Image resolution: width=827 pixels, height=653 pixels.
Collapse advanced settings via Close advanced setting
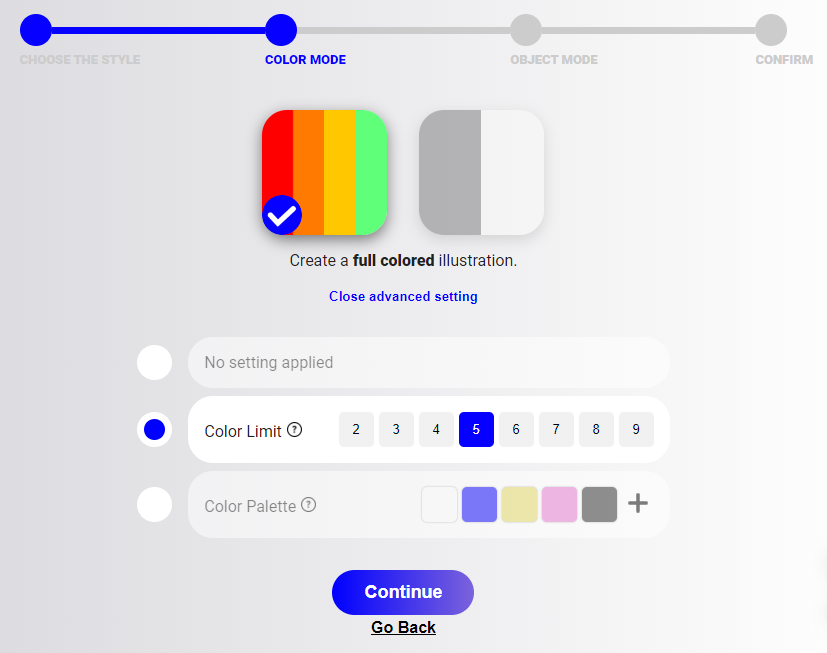(403, 297)
